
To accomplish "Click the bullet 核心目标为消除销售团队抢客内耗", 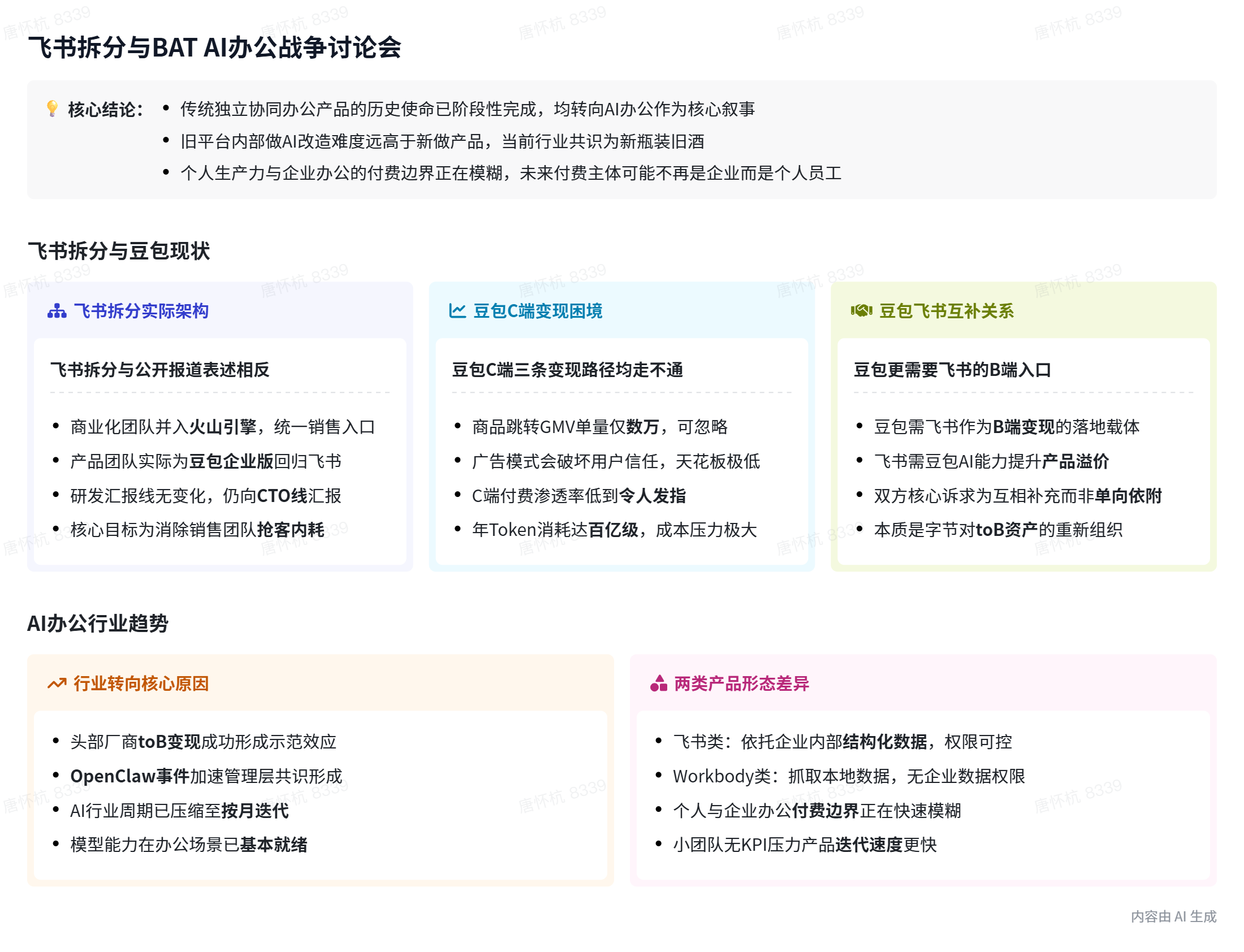I will 197,530.
